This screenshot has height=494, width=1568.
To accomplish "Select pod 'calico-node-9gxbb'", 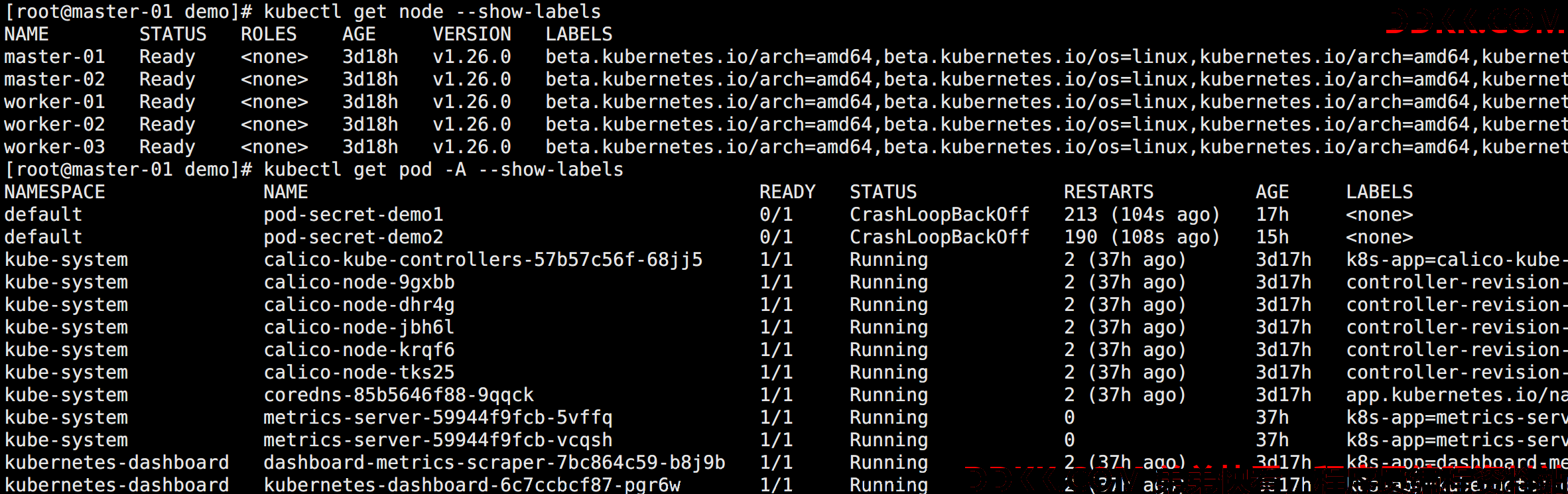I will [359, 282].
